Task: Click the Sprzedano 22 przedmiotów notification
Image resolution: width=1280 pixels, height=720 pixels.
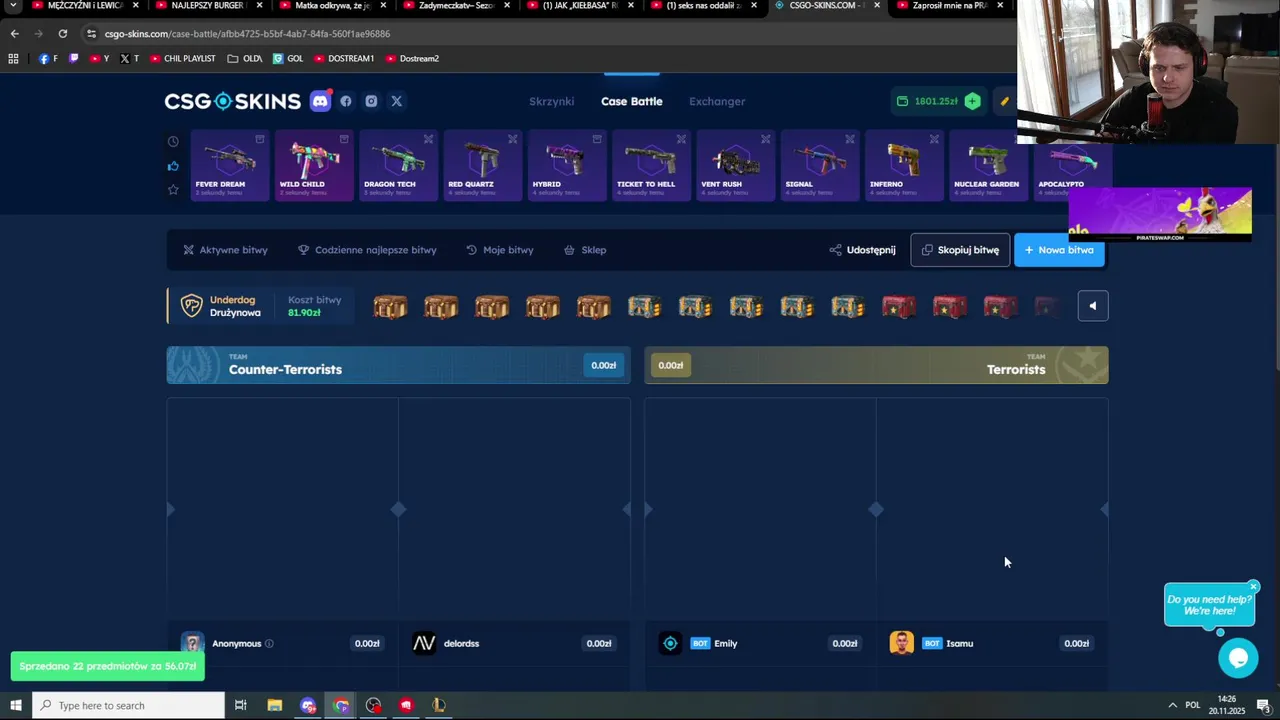Action: (107, 666)
